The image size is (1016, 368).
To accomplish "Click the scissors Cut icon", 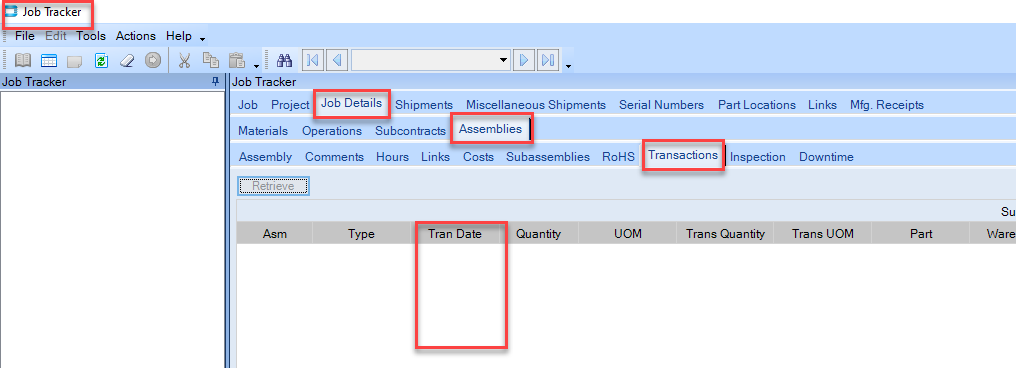I will point(184,60).
